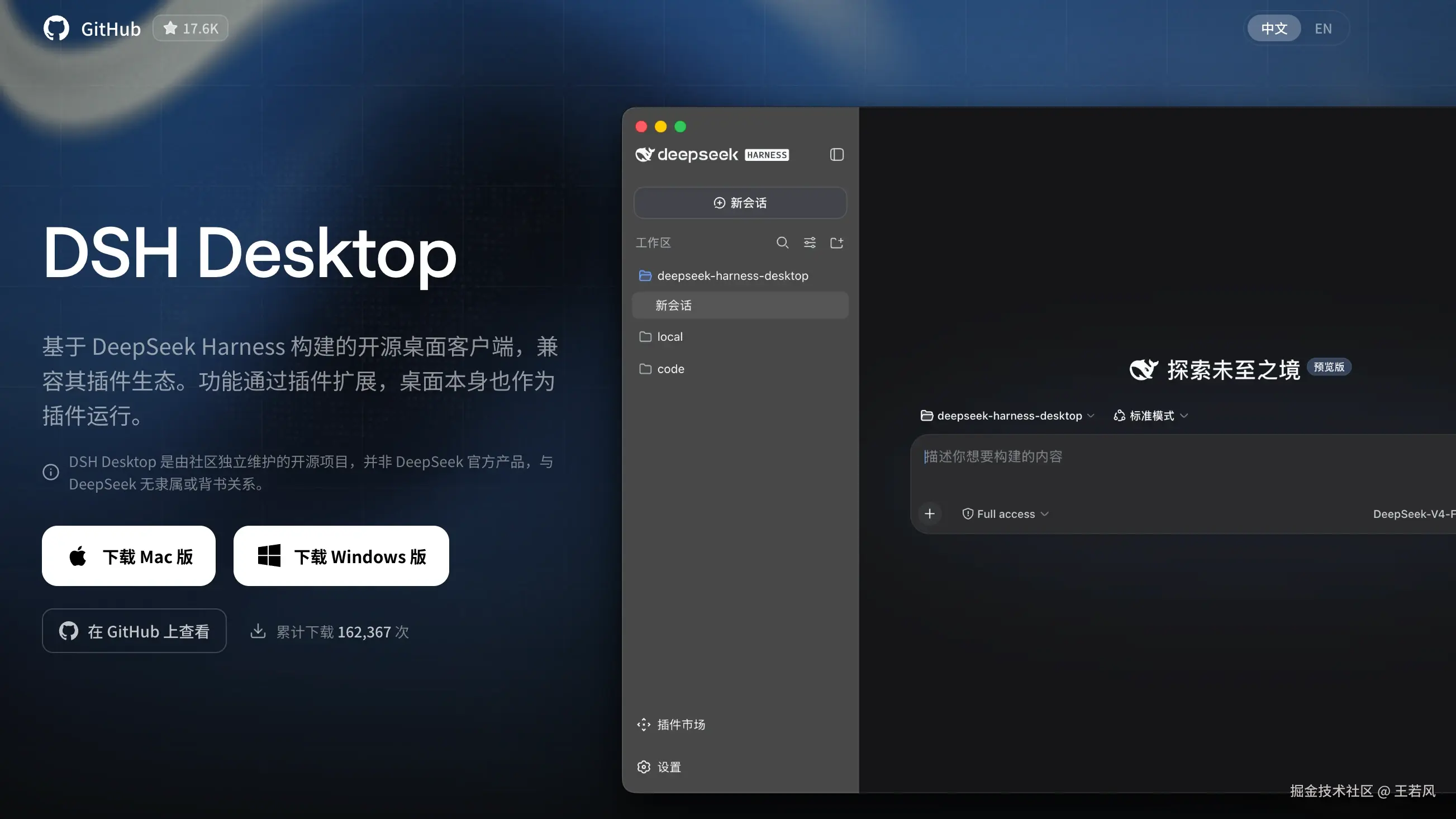View the project on GitHub button

click(134, 631)
